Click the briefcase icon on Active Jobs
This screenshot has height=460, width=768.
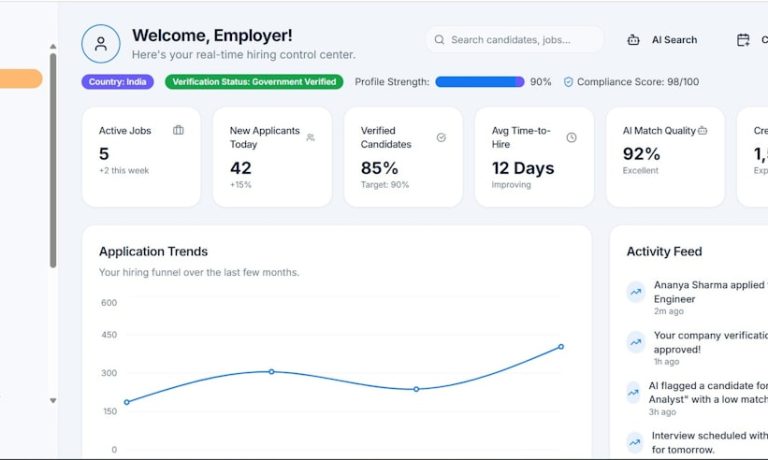[178, 130]
